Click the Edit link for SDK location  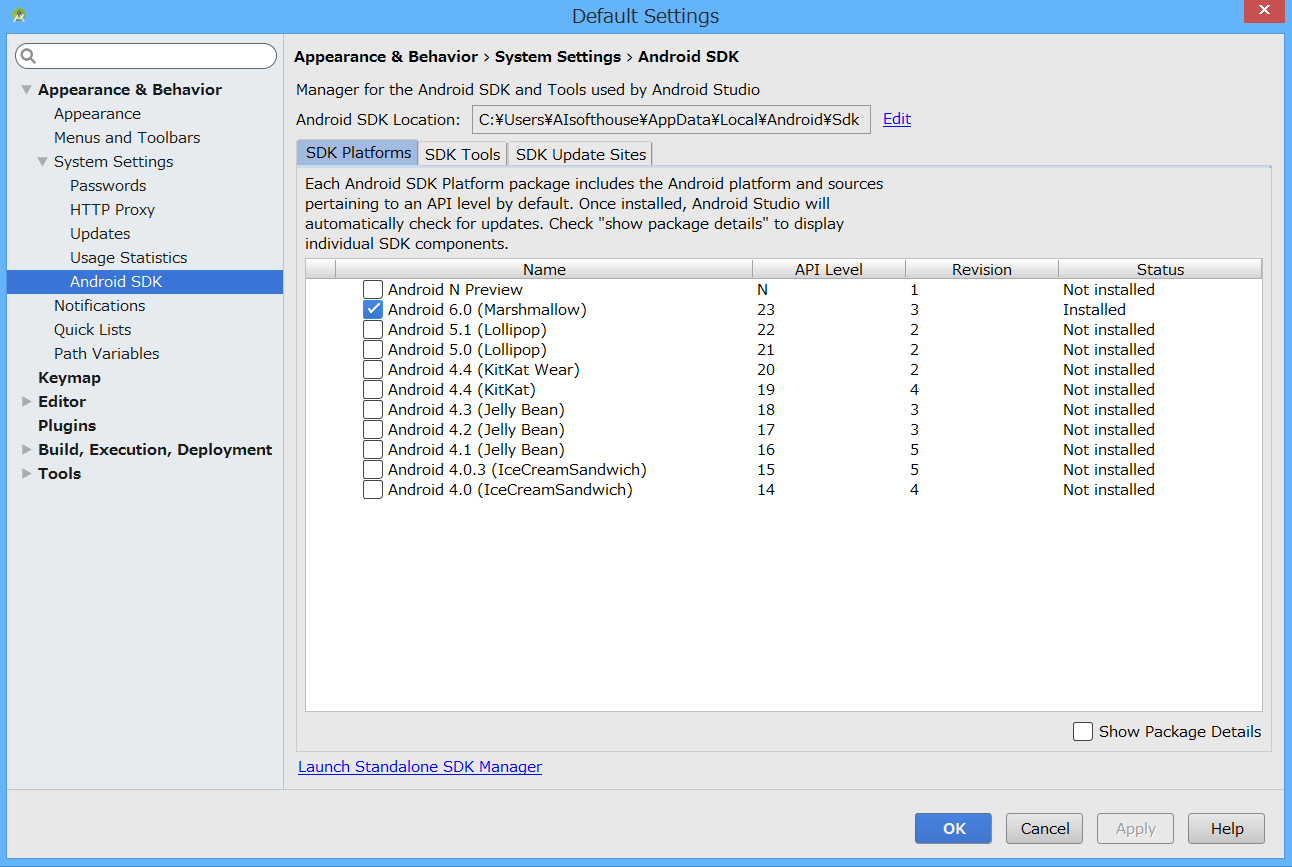[x=897, y=119]
